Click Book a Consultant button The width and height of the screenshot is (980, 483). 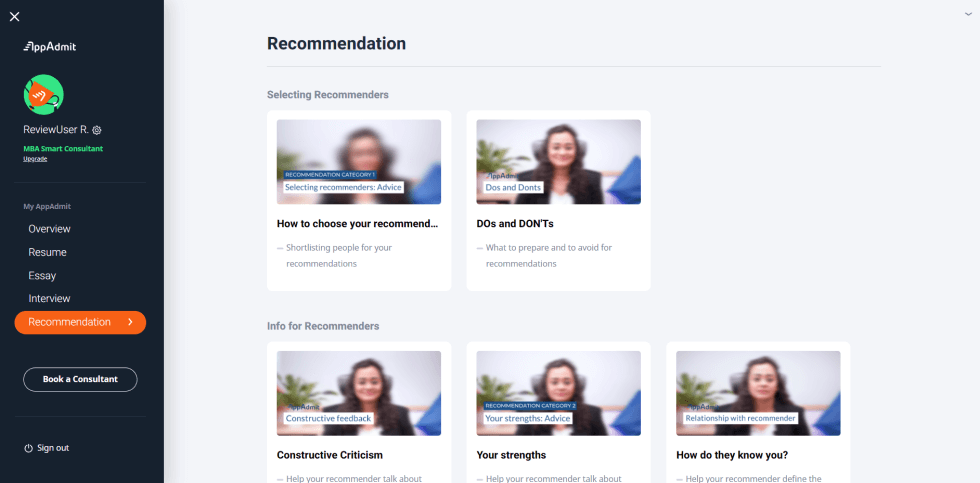click(80, 379)
